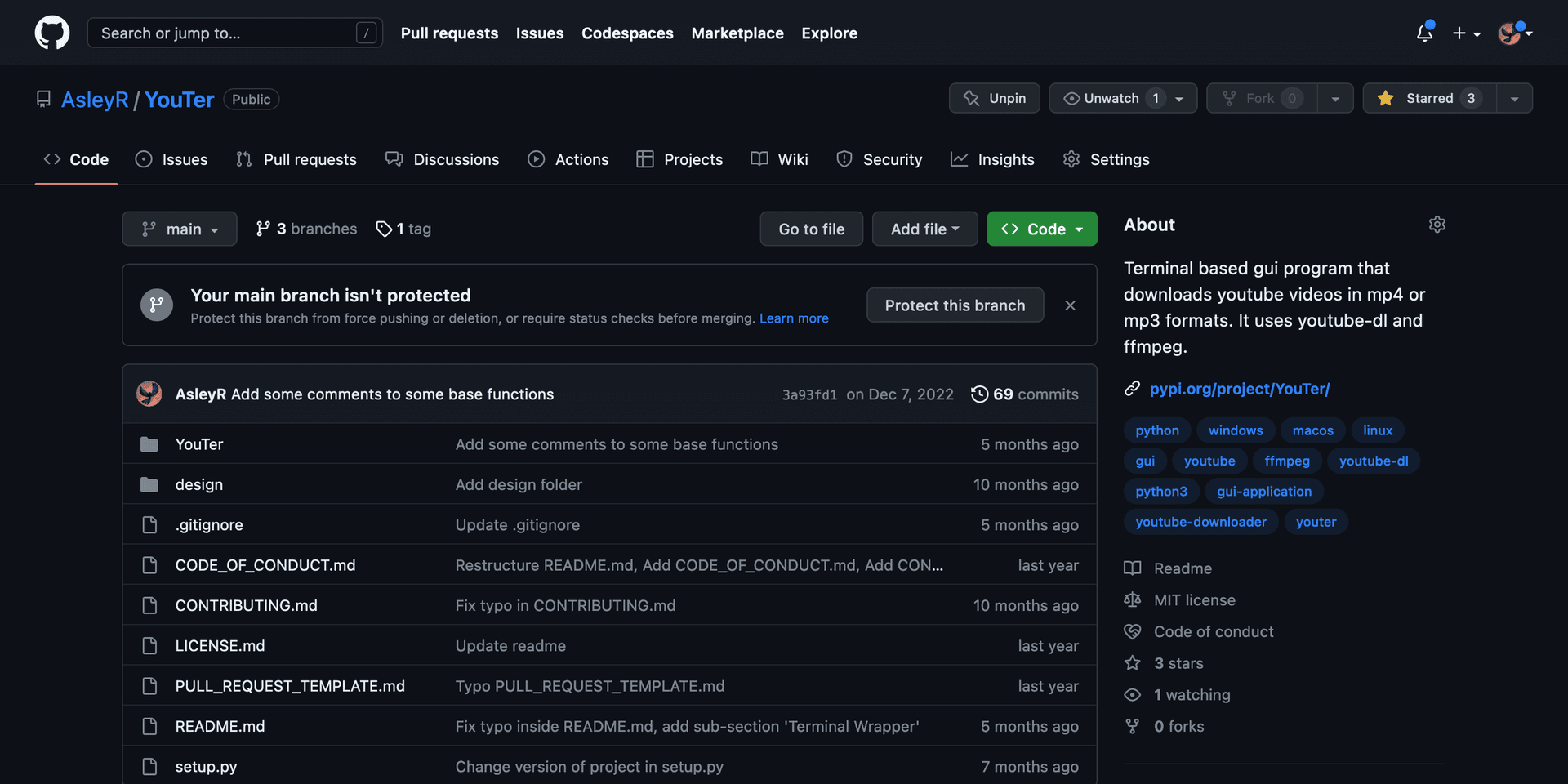The image size is (1568, 784).
Task: Click the GitHub logo home icon
Action: [x=52, y=33]
